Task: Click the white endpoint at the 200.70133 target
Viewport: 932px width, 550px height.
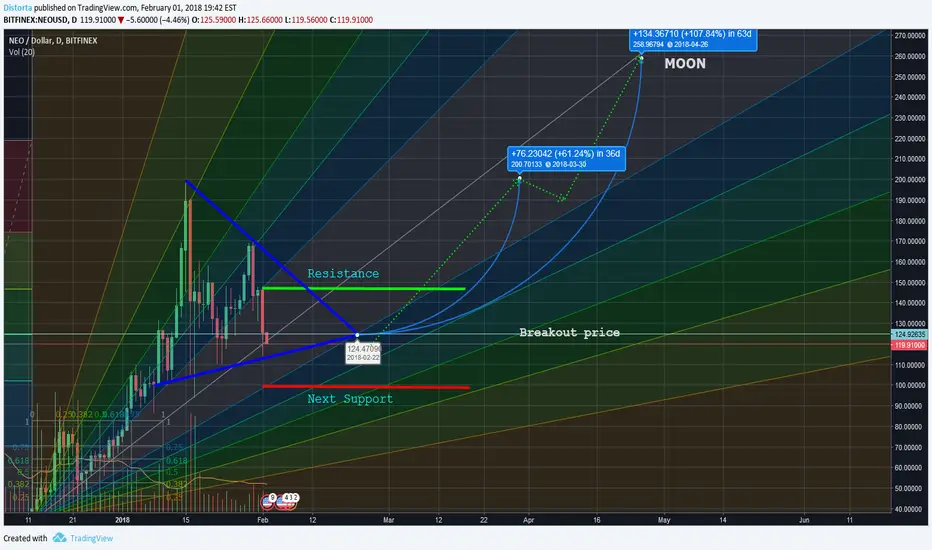Action: coord(519,178)
